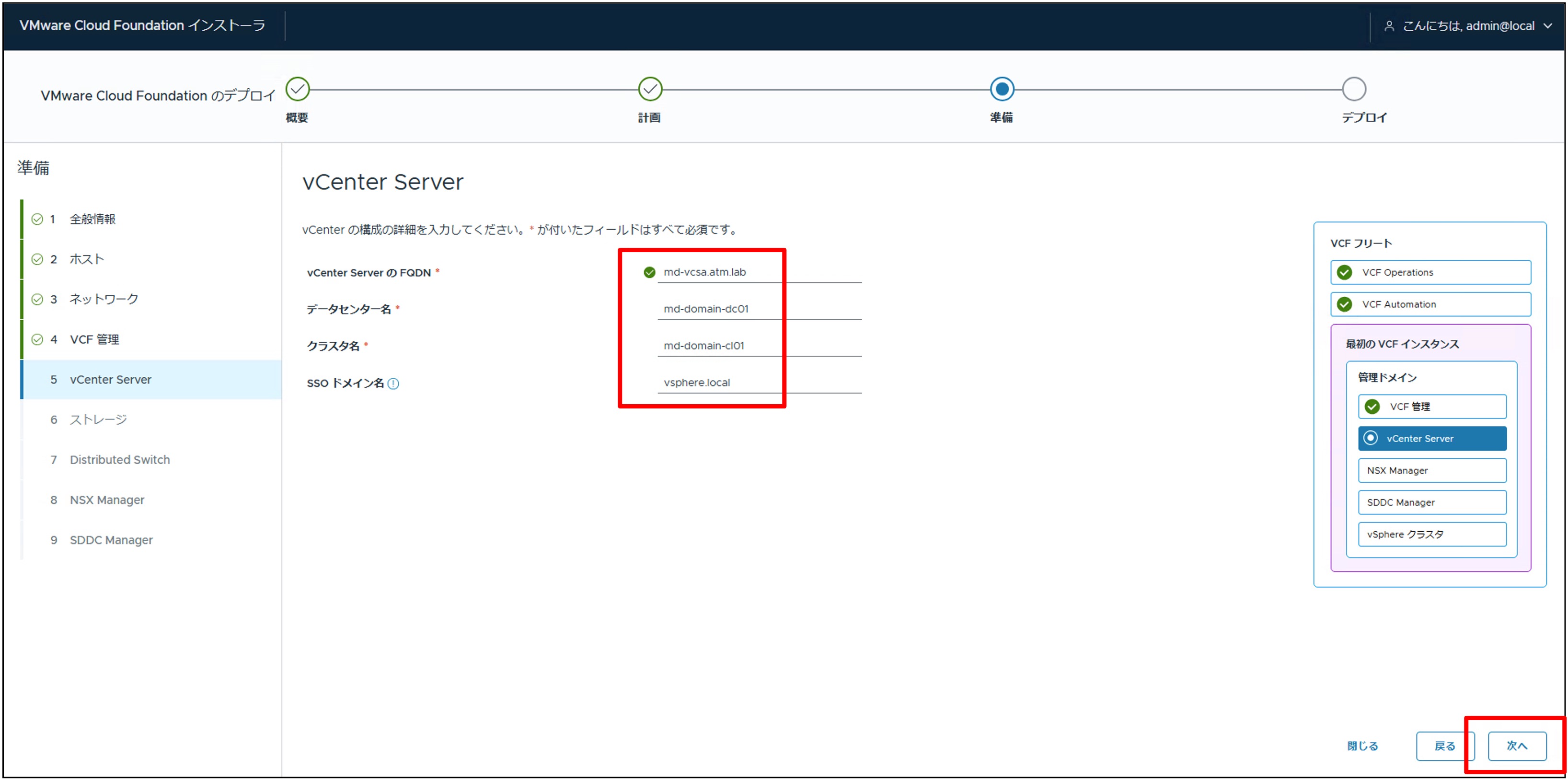Viewport: 1568px width, 780px height.
Task: Click the 戻る button
Action: point(1445,746)
